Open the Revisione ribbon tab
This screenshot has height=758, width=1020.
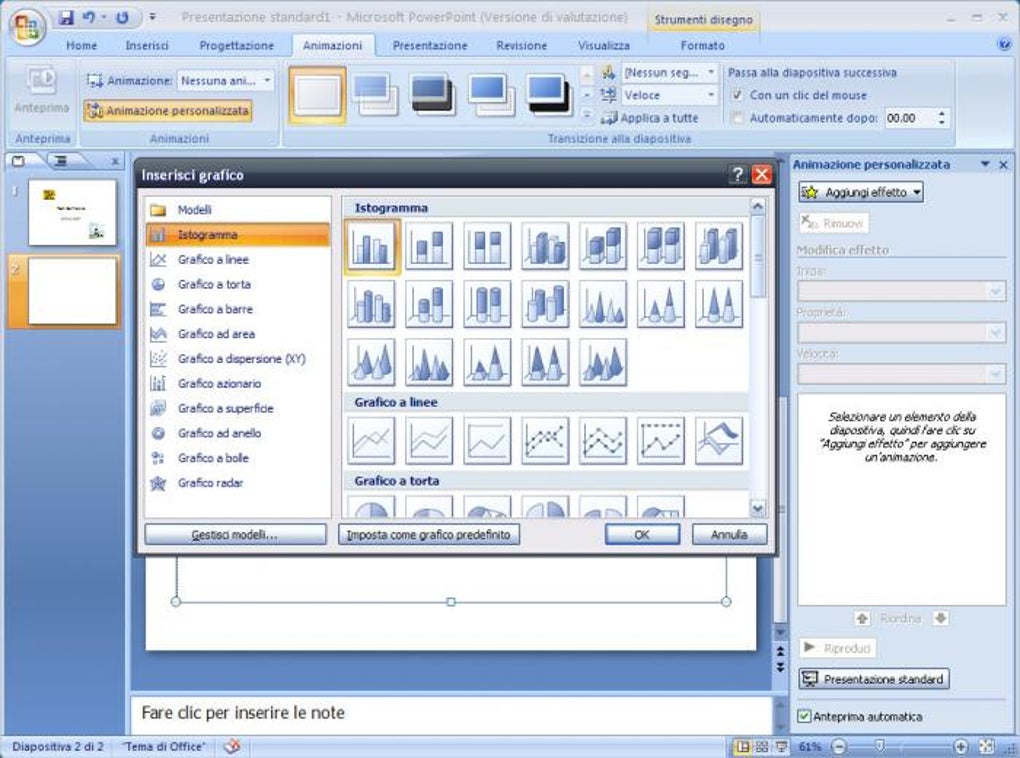tap(521, 46)
